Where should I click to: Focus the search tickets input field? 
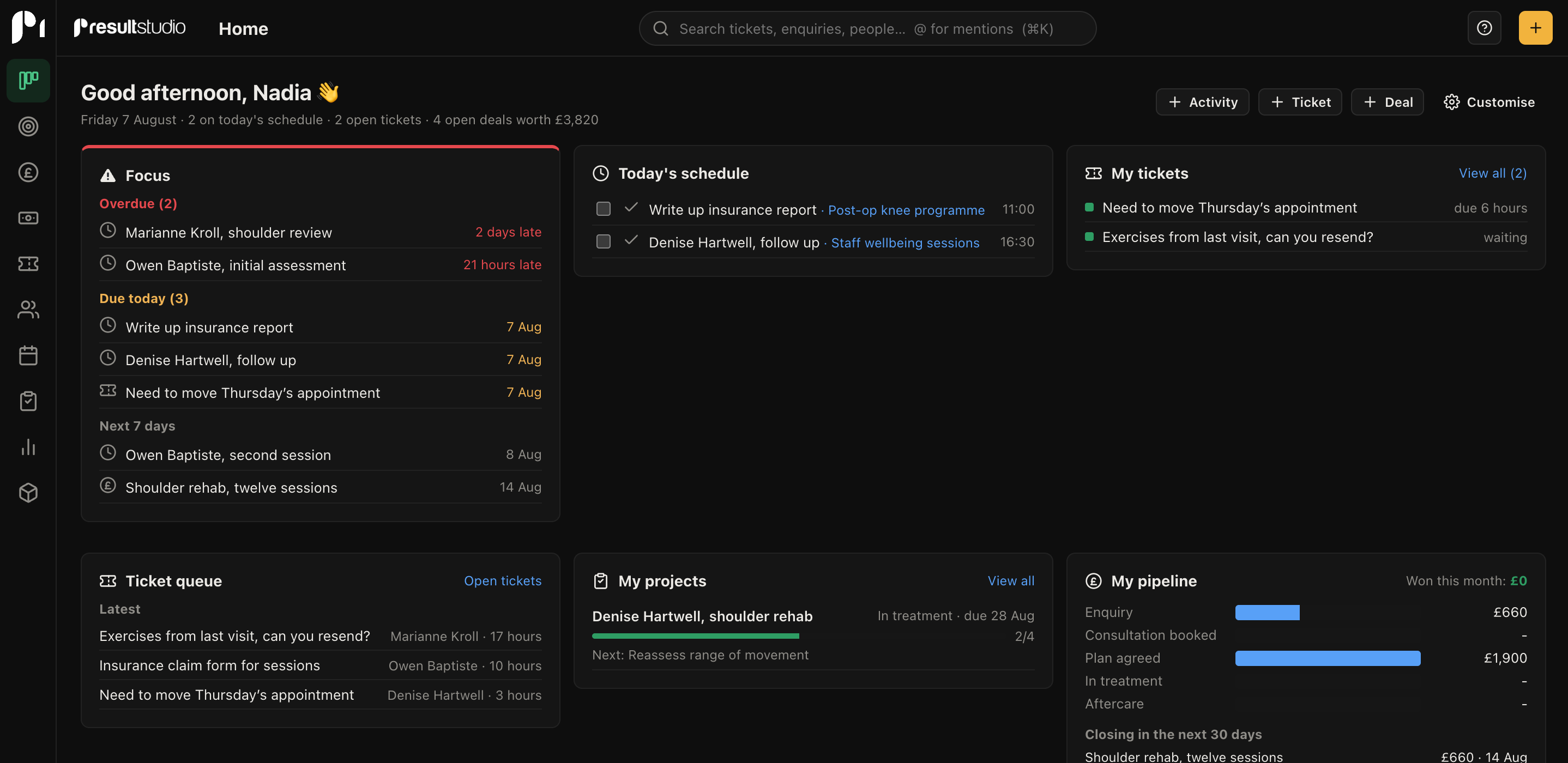point(867,28)
